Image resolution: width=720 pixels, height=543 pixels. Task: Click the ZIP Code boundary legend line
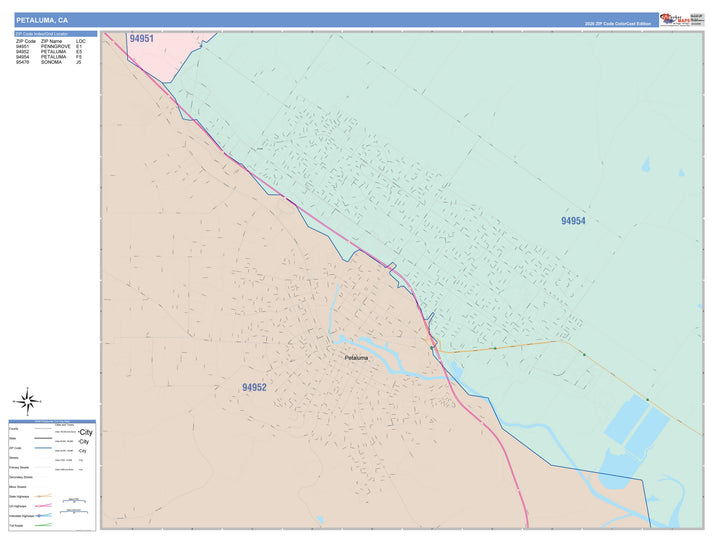[x=44, y=448]
